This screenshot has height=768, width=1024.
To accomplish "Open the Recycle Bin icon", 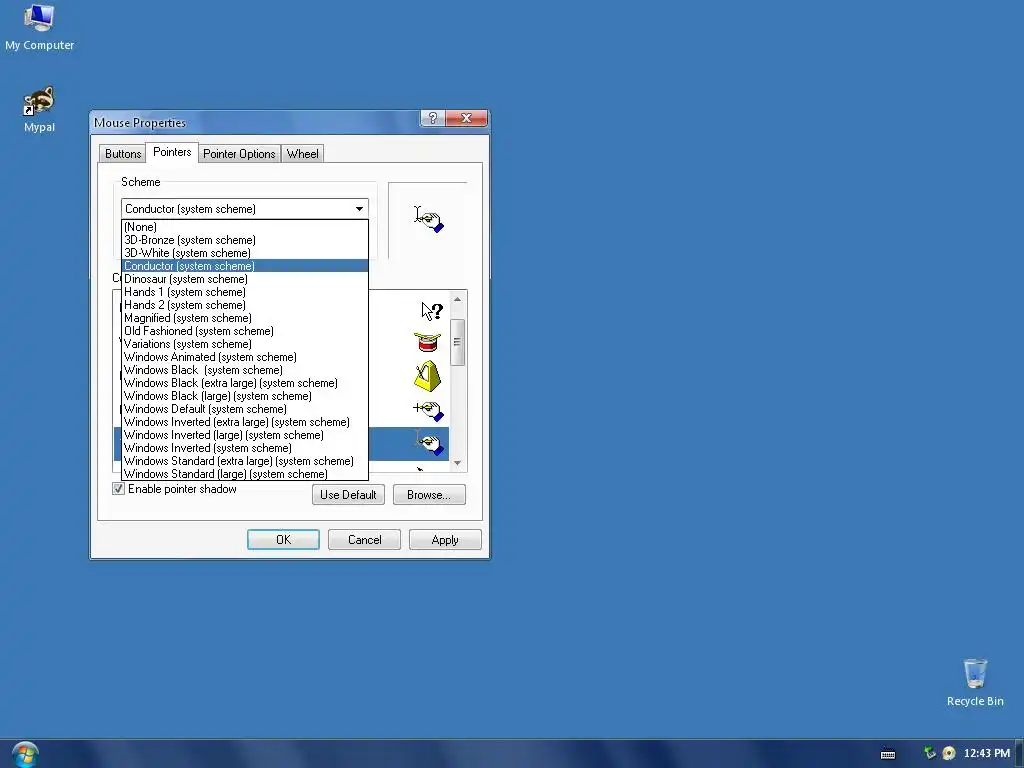I will click(975, 682).
